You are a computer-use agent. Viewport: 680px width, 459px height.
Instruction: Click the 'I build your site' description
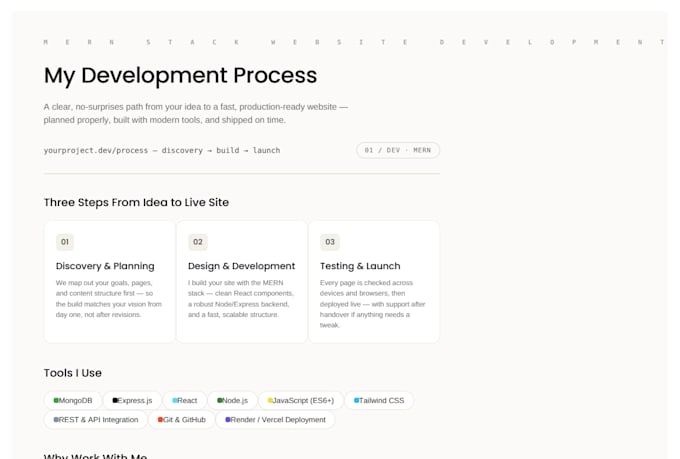[241, 298]
